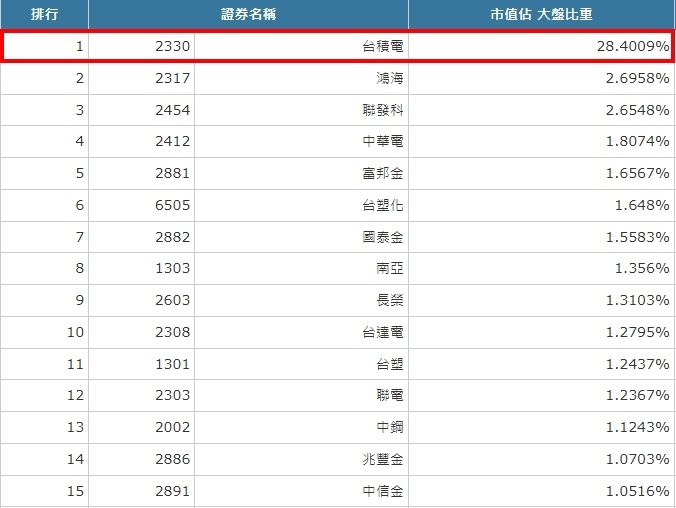
Task: Click the 1.0703% weight value
Action: coord(637,458)
